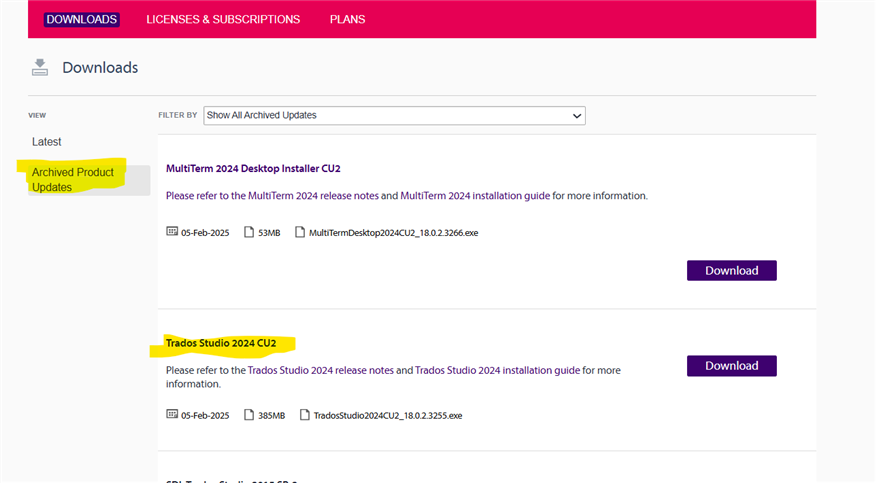Viewport: 876px width, 483px height.
Task: Click file size icon beside 53MB
Action: point(249,232)
